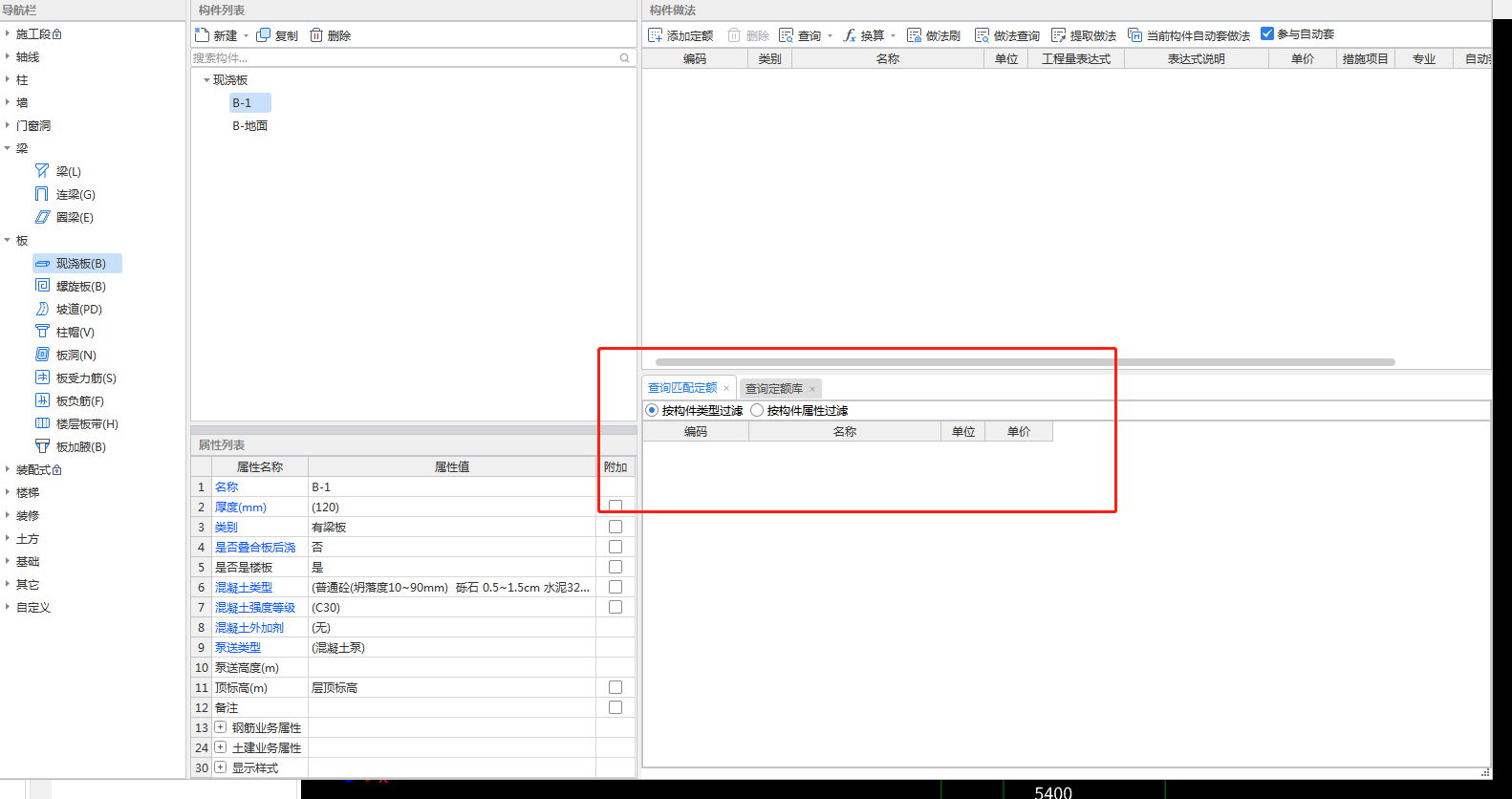Select 坡道(PD) component type
The image size is (1512, 799).
[78, 309]
